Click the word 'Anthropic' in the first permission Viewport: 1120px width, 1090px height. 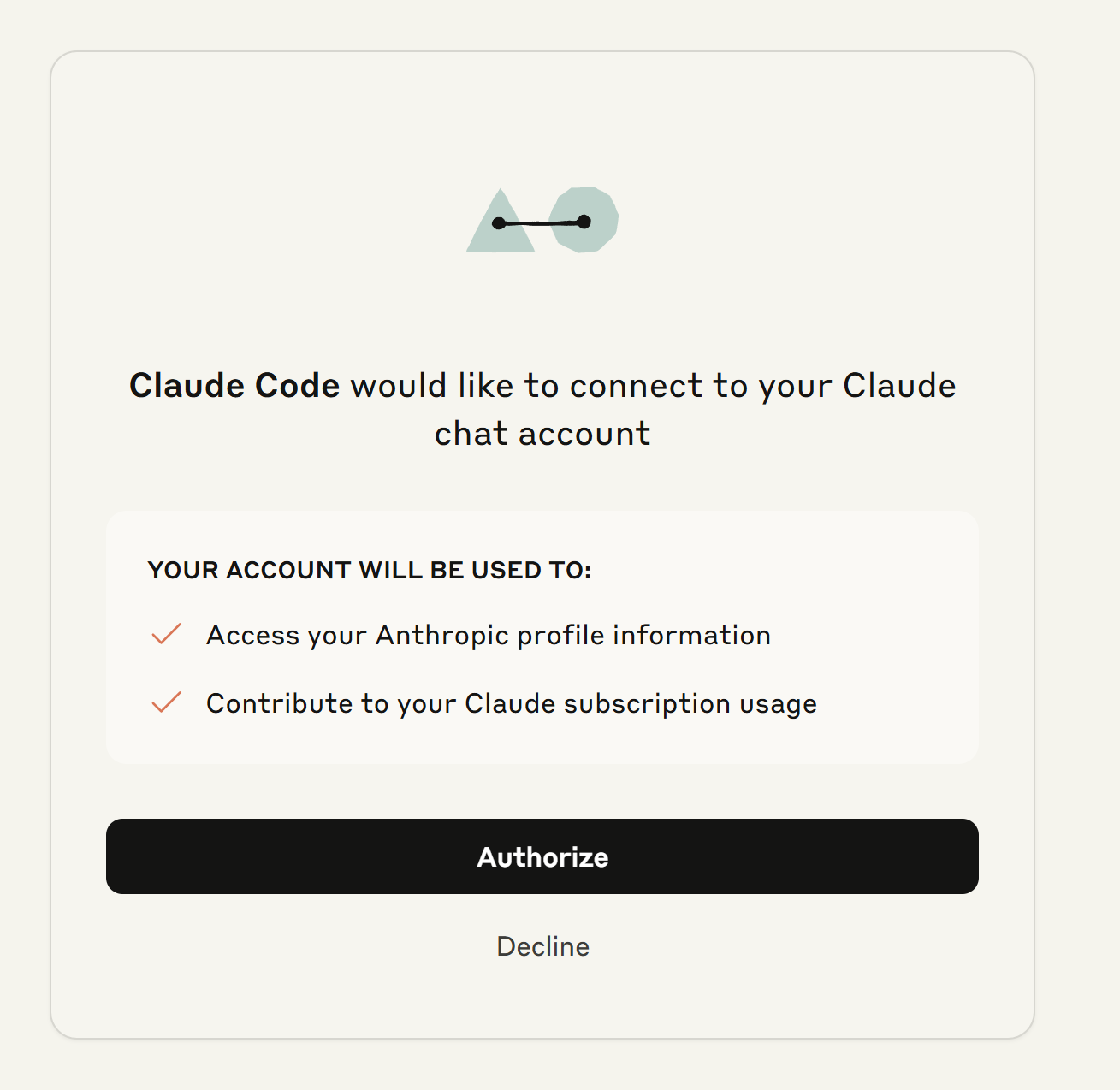pyautogui.click(x=442, y=636)
